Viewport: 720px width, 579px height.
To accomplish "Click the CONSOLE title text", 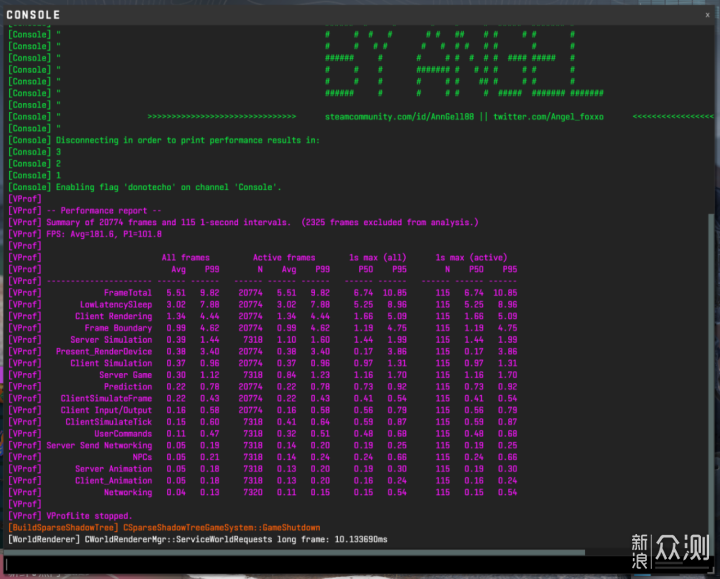I will click(x=33, y=15).
